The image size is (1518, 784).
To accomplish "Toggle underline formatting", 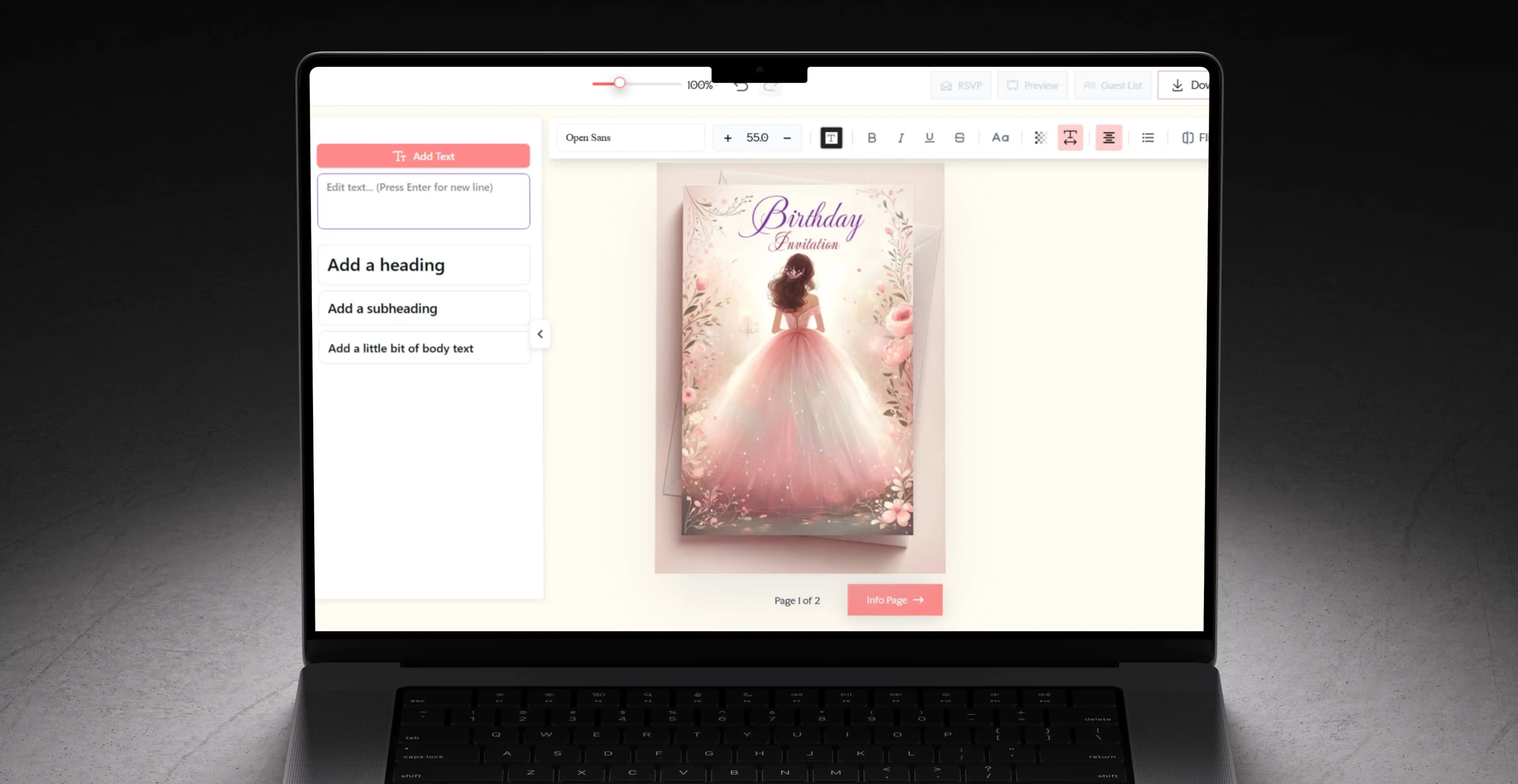I will (929, 138).
